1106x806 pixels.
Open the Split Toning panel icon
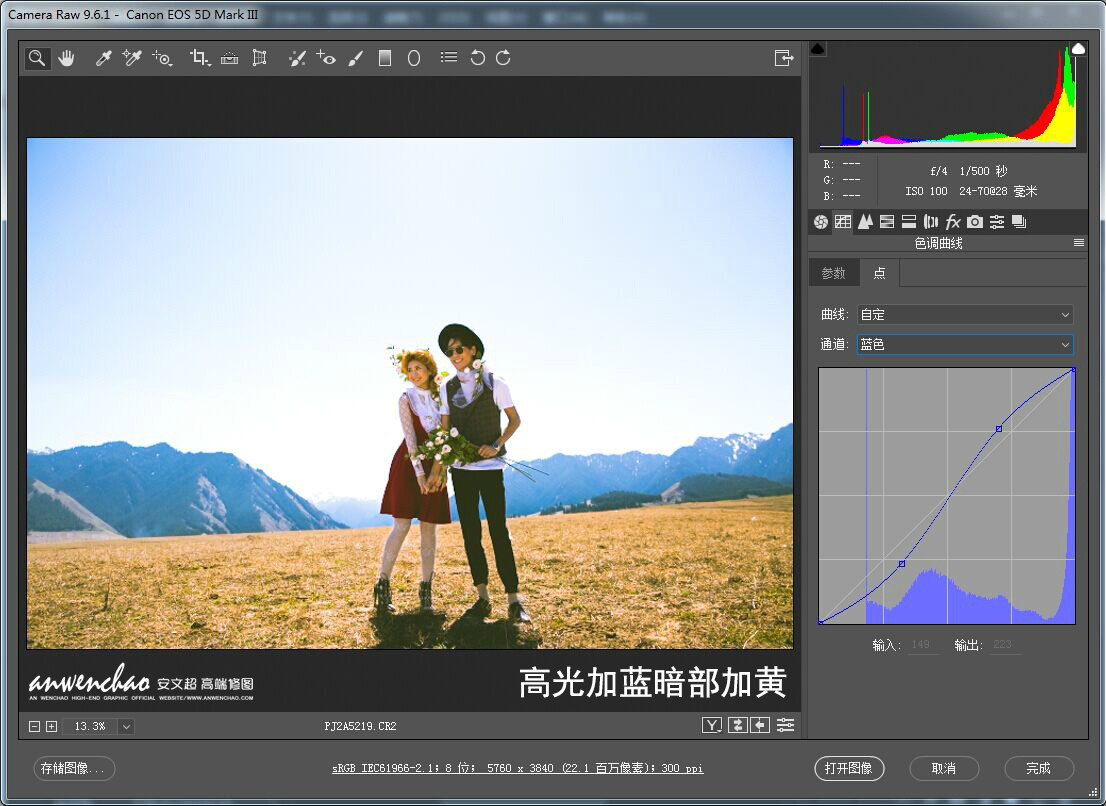point(908,222)
